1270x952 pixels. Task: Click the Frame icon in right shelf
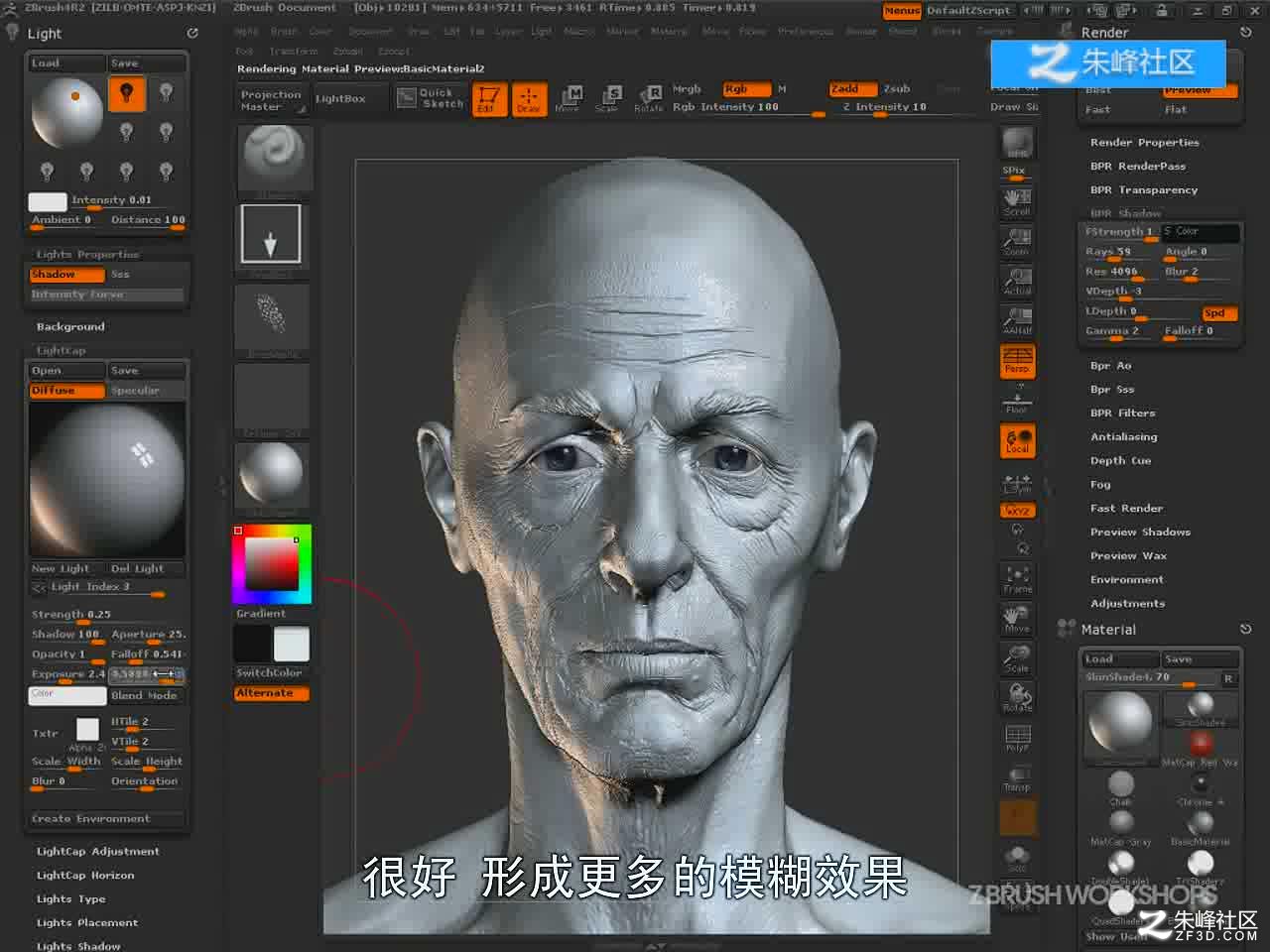coord(1017,578)
